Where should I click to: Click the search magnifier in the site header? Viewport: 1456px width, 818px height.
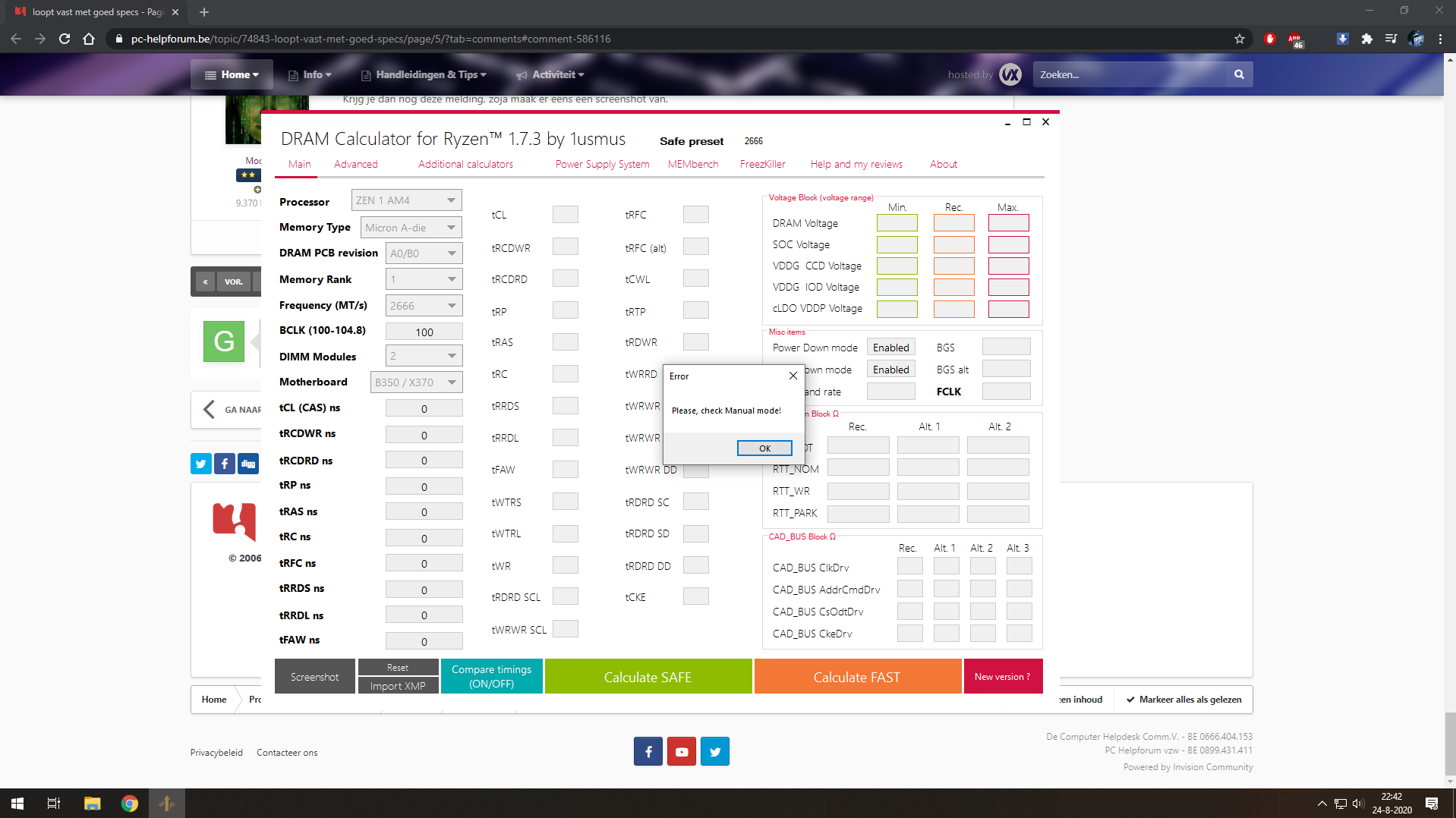[x=1239, y=74]
